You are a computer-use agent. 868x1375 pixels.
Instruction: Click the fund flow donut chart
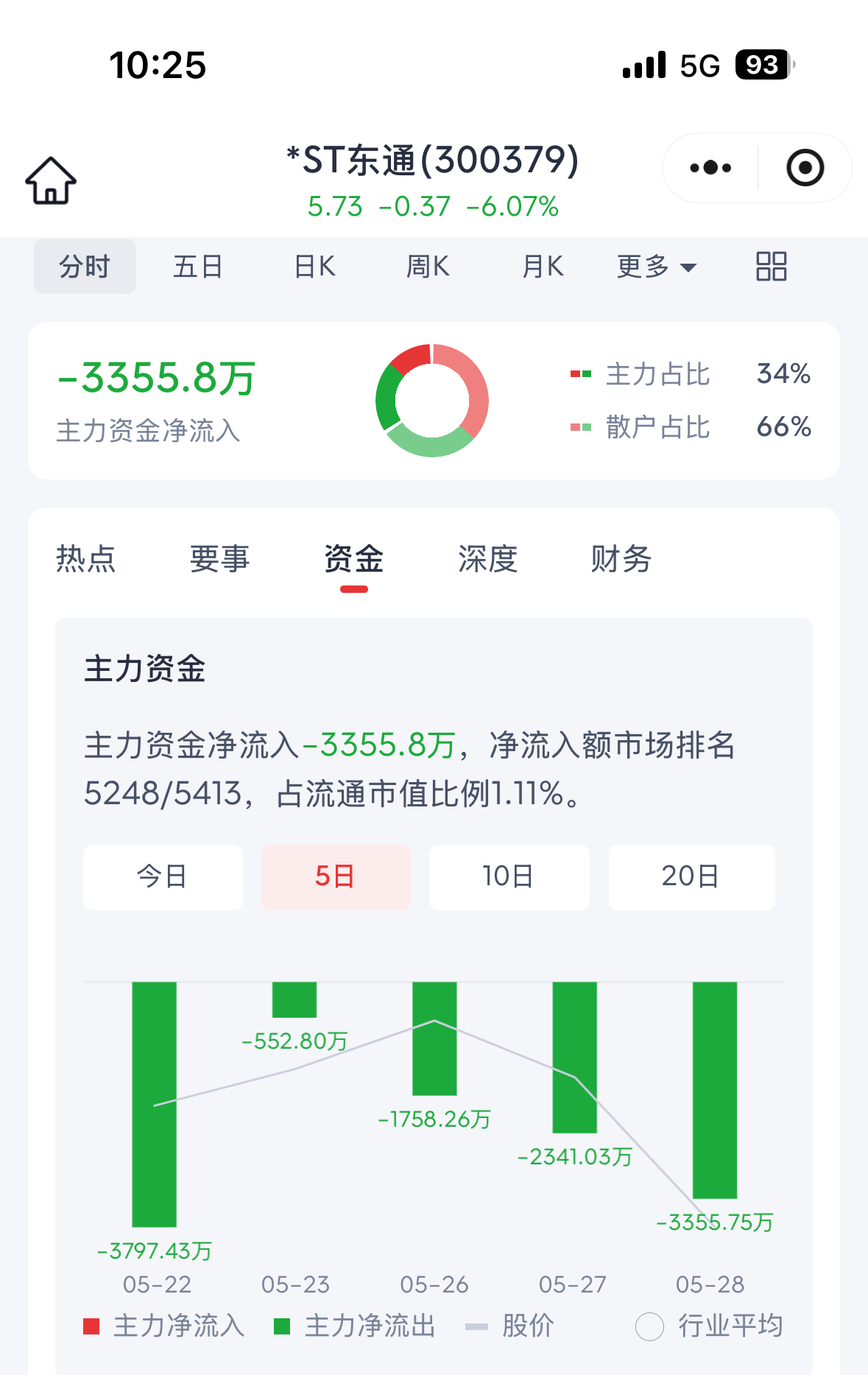(x=432, y=400)
